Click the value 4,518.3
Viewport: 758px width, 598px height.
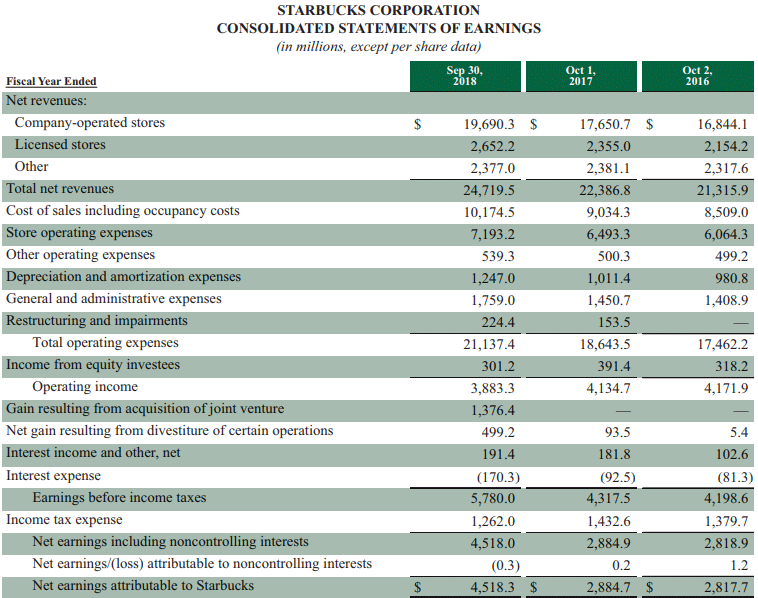[493, 587]
